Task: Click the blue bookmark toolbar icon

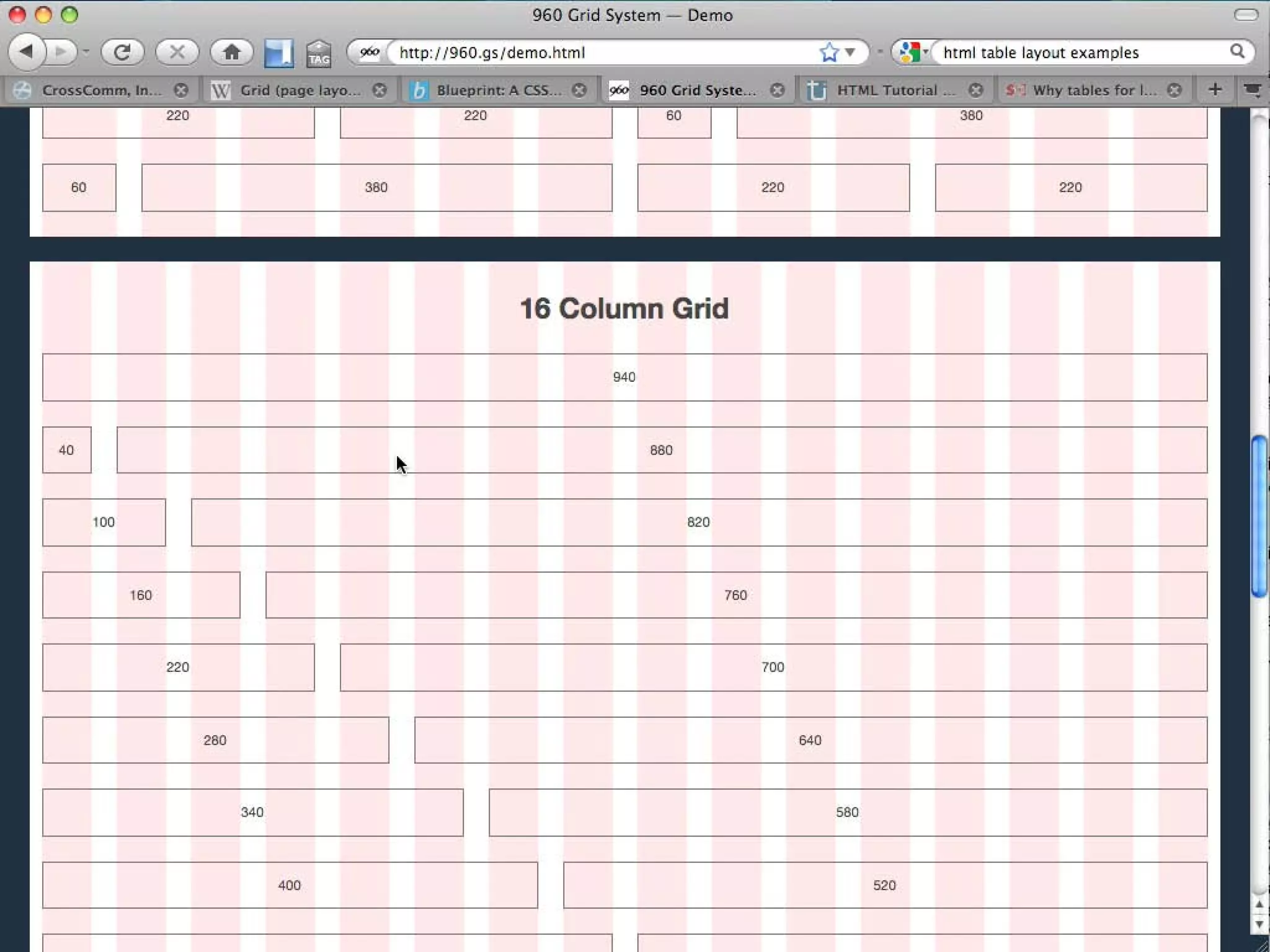Action: [278, 53]
